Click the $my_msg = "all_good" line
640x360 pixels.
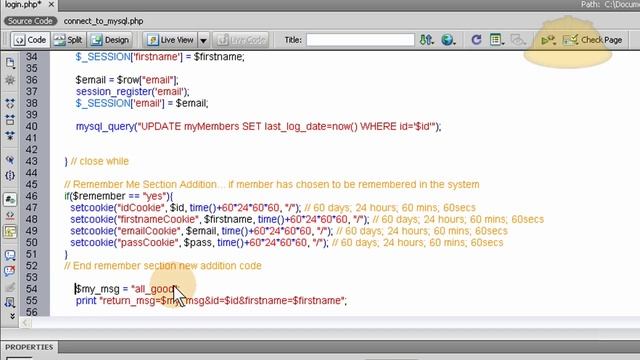coord(127,289)
